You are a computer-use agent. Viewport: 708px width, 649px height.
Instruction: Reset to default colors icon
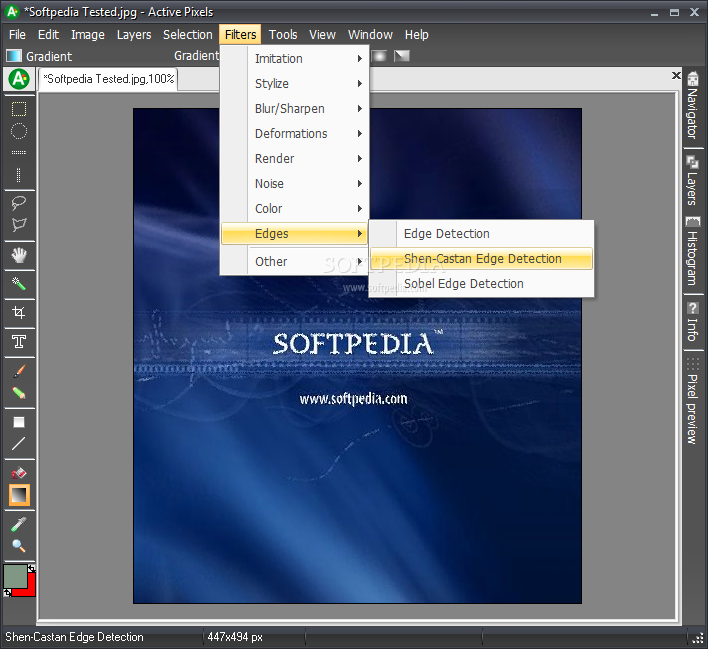[x=7, y=593]
